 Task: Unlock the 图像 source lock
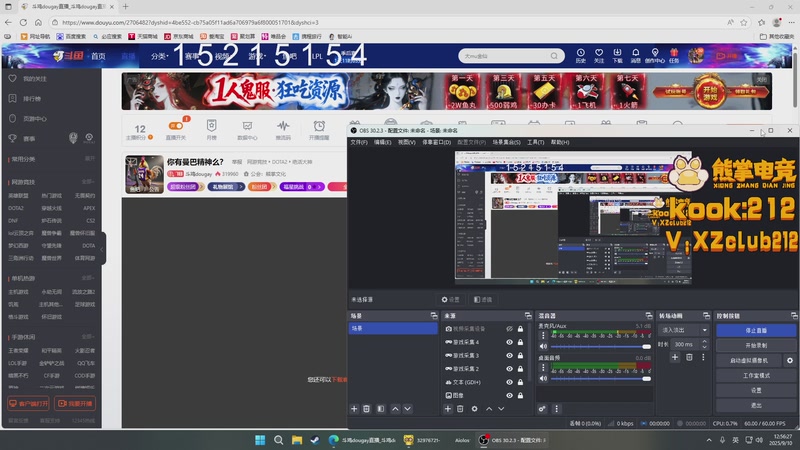point(520,395)
